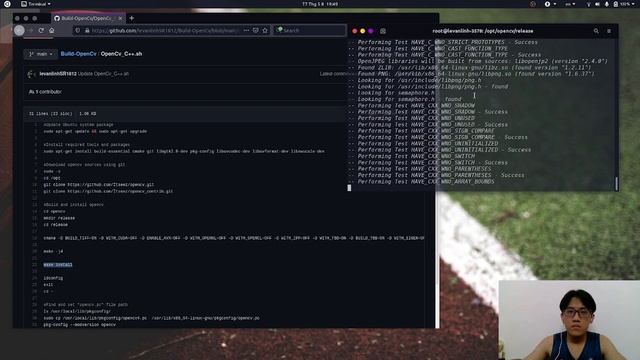Go to the browser home page
Screen dimensions: 640x360
coord(51,30)
